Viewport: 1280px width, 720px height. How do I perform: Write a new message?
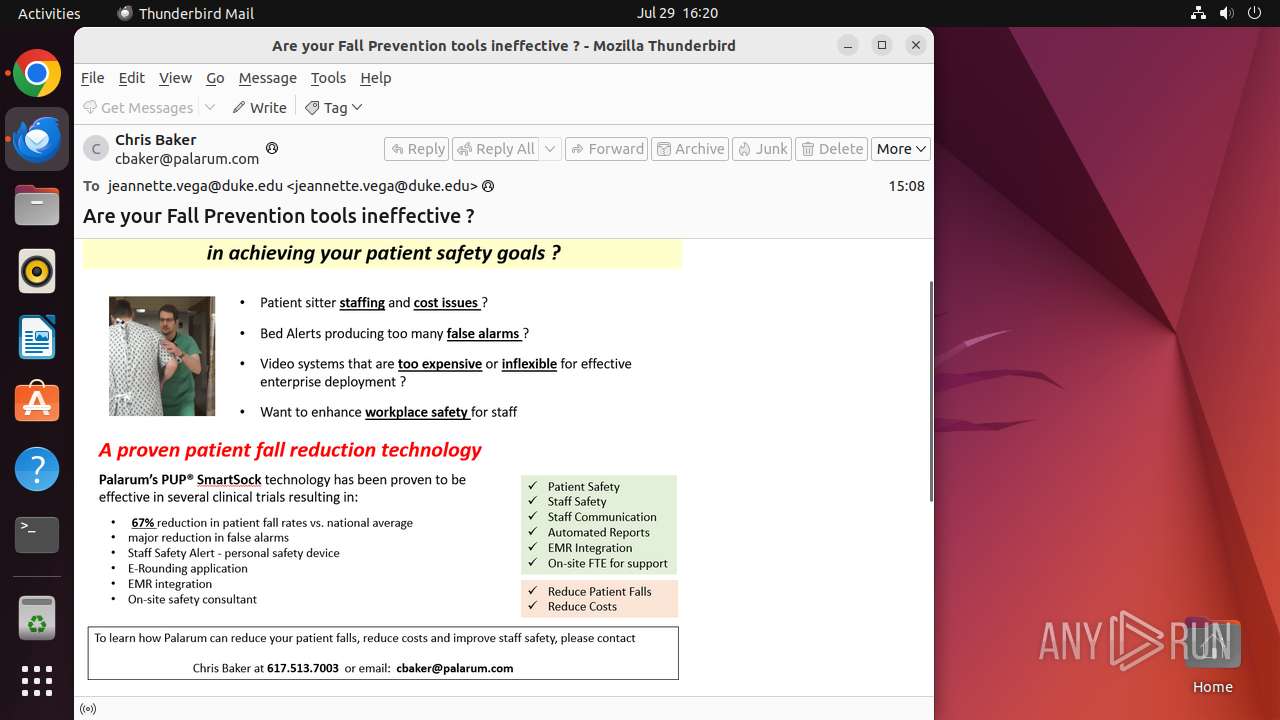(259, 107)
